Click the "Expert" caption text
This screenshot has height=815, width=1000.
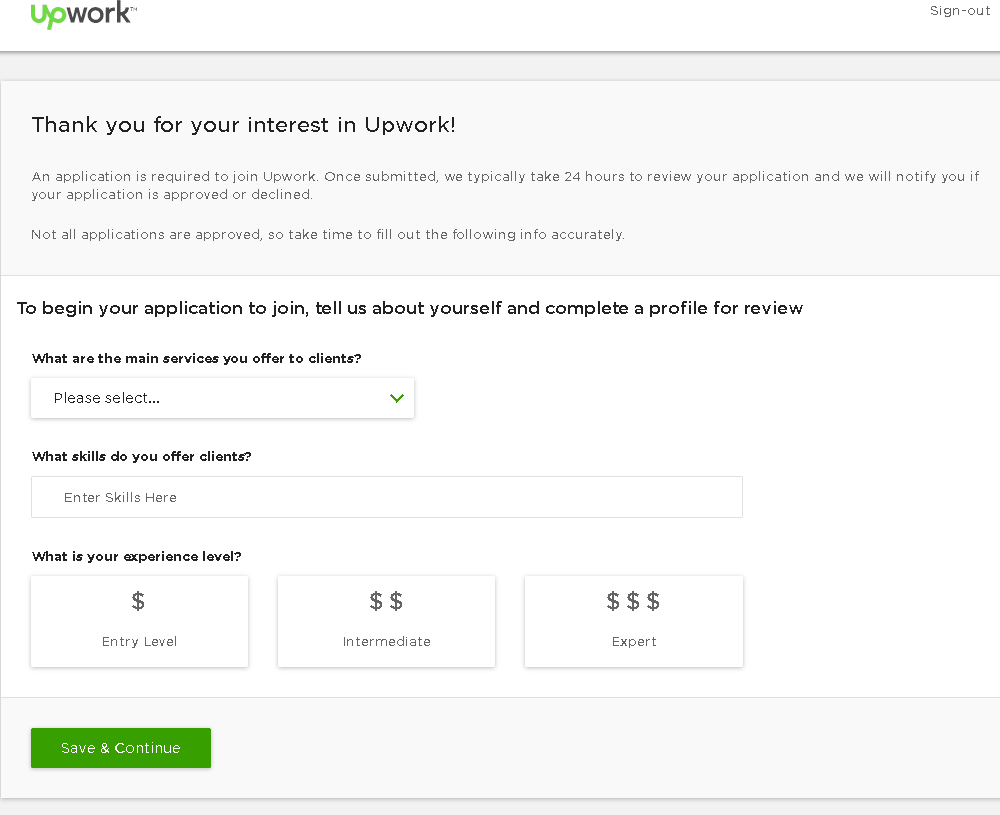point(634,642)
